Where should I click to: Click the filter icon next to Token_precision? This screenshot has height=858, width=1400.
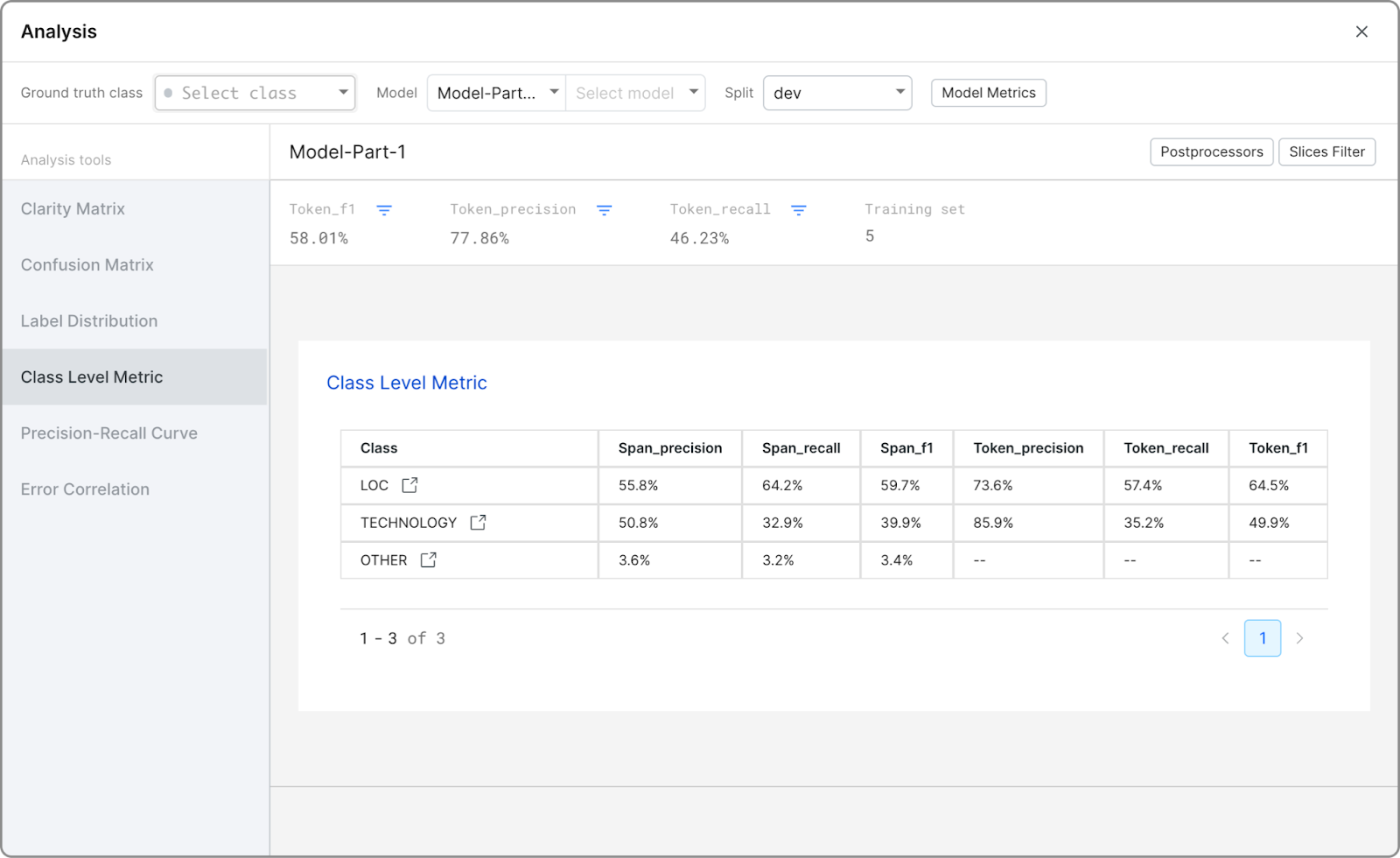tap(604, 210)
